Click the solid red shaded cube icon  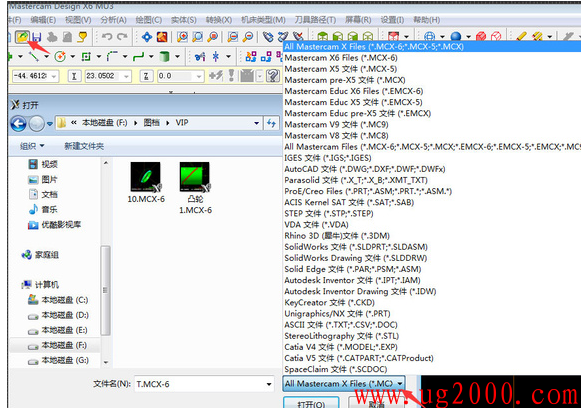coord(481,36)
